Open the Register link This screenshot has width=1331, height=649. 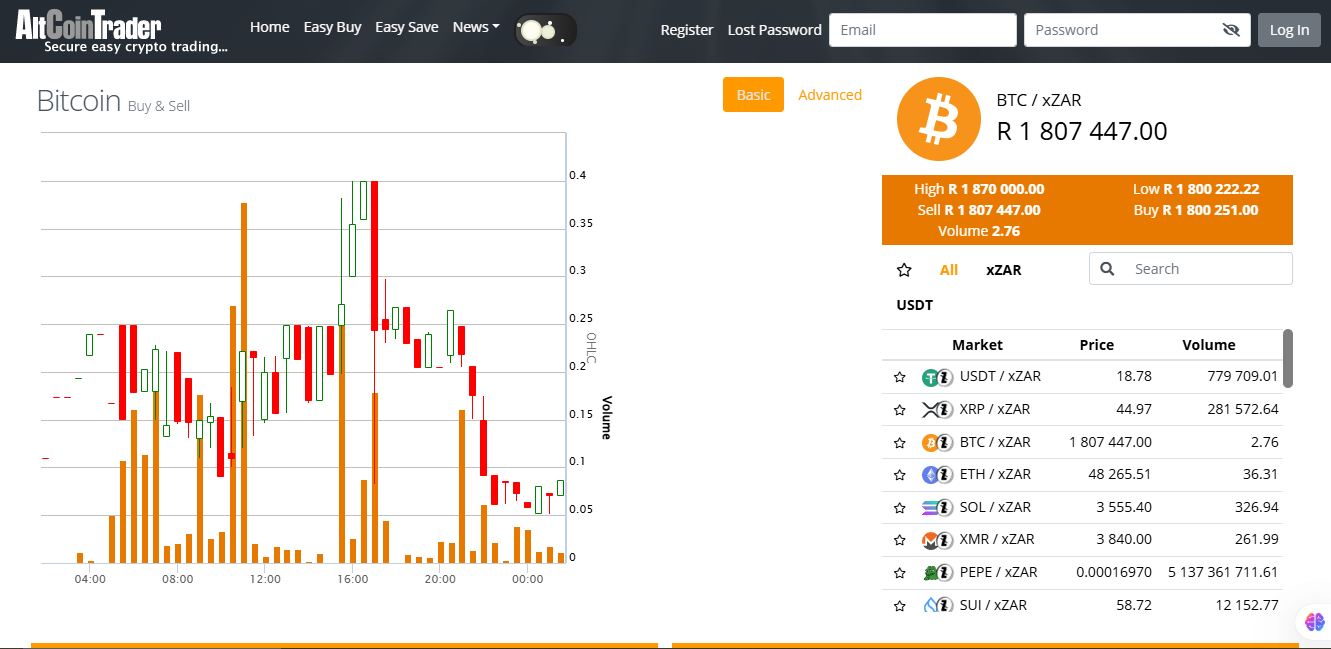coord(687,30)
